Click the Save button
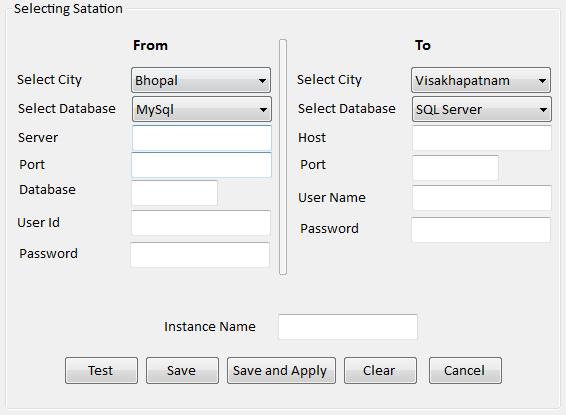 [x=182, y=371]
